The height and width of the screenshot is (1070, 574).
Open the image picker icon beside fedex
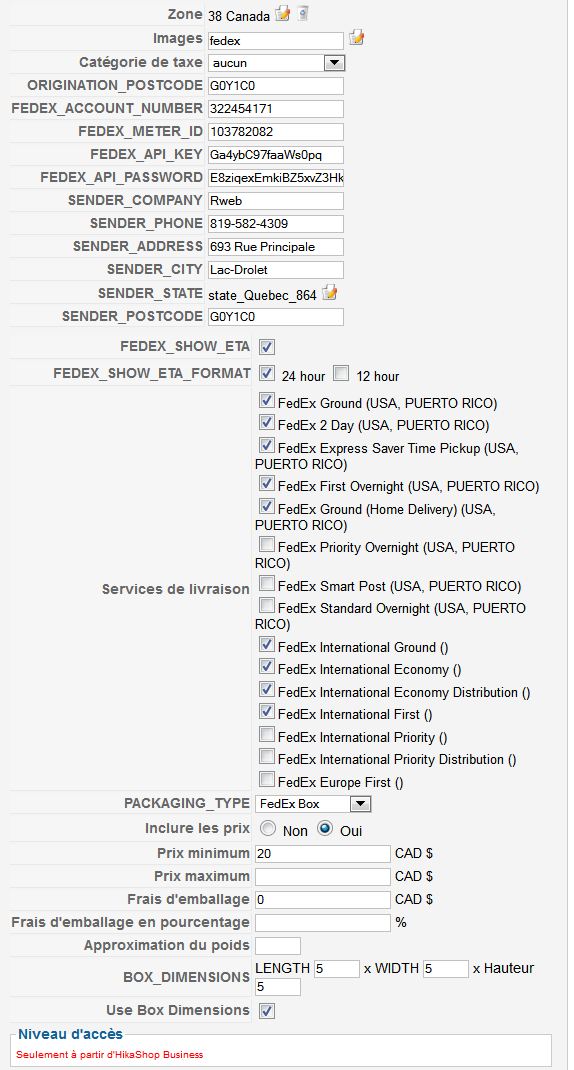pos(356,38)
